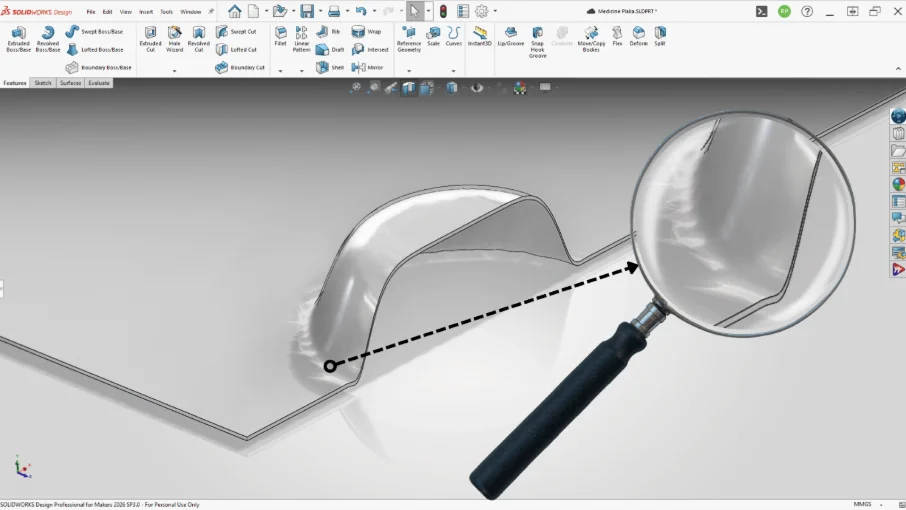Open the Hole Wizard tool
This screenshot has height=510, width=906.
point(174,39)
